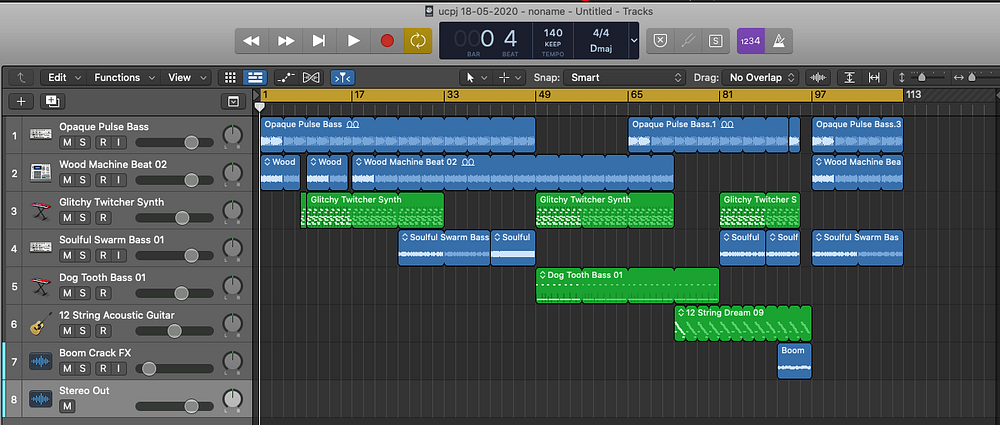Solo the Glitchy Twitcher Synth track
The height and width of the screenshot is (425, 1000).
pyautogui.click(x=84, y=218)
